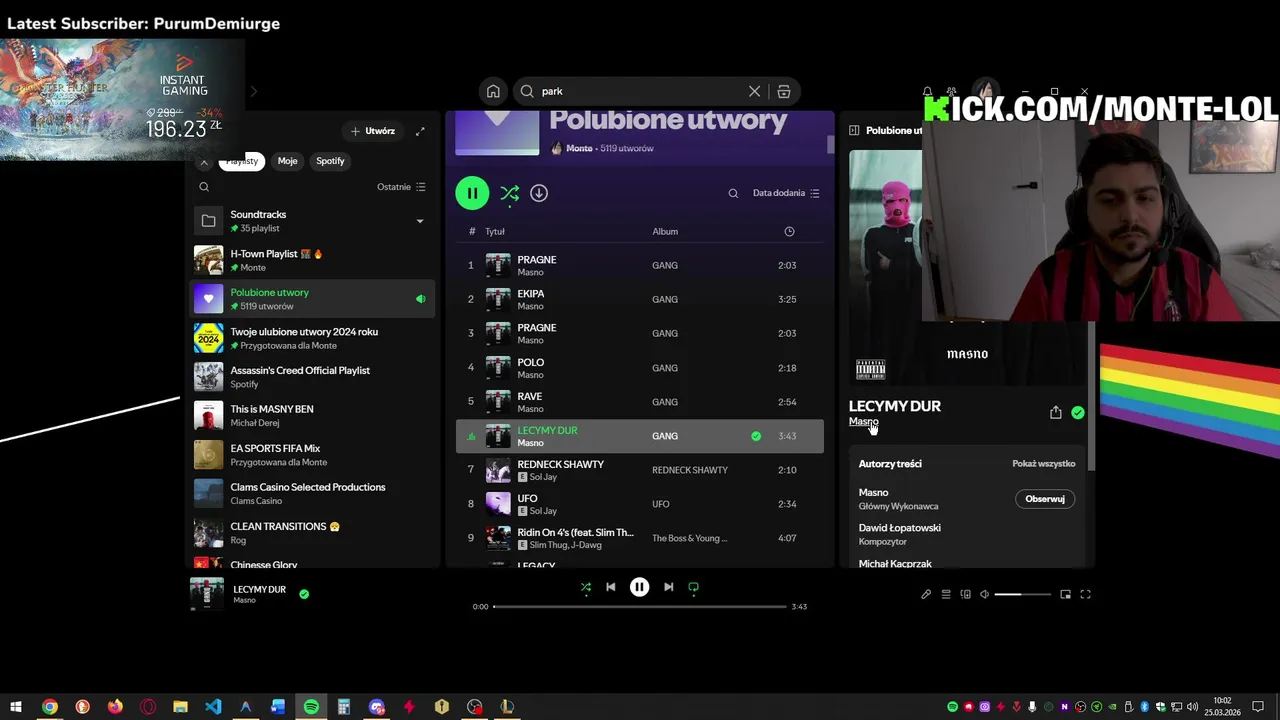
Task: Click 'Pokaż wszystko' in Autorzy treści
Action: [x=1043, y=464]
